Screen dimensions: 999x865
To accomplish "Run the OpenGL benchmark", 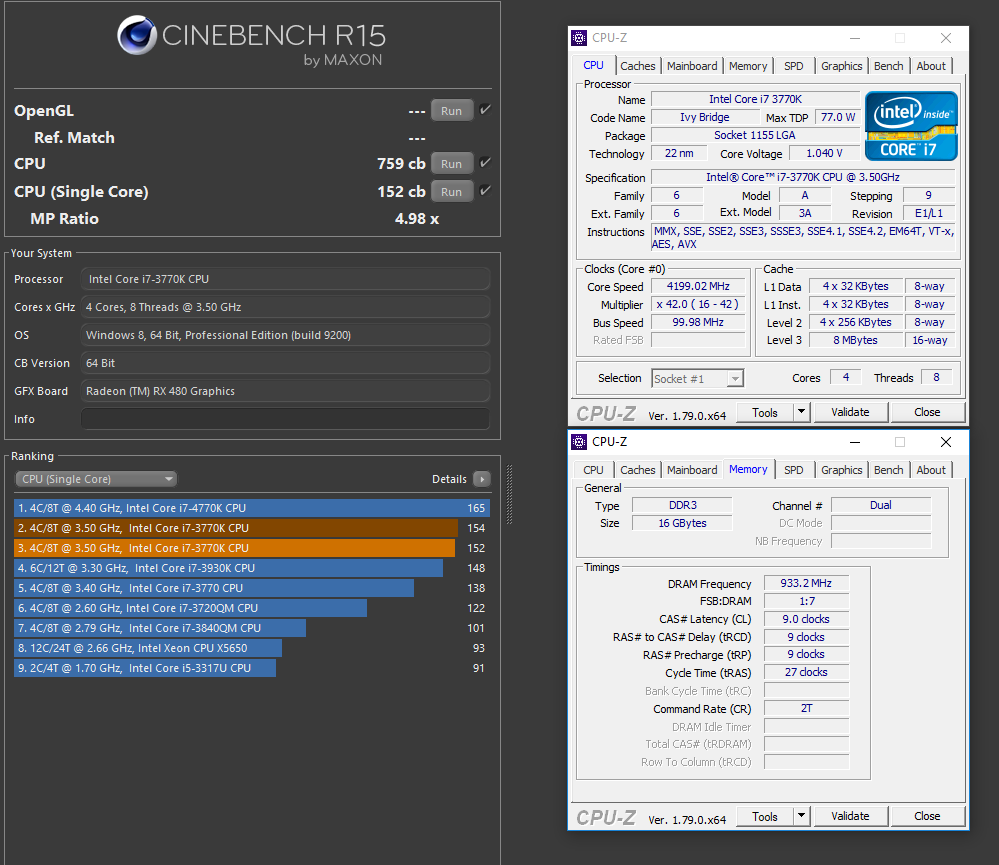I will pos(452,110).
